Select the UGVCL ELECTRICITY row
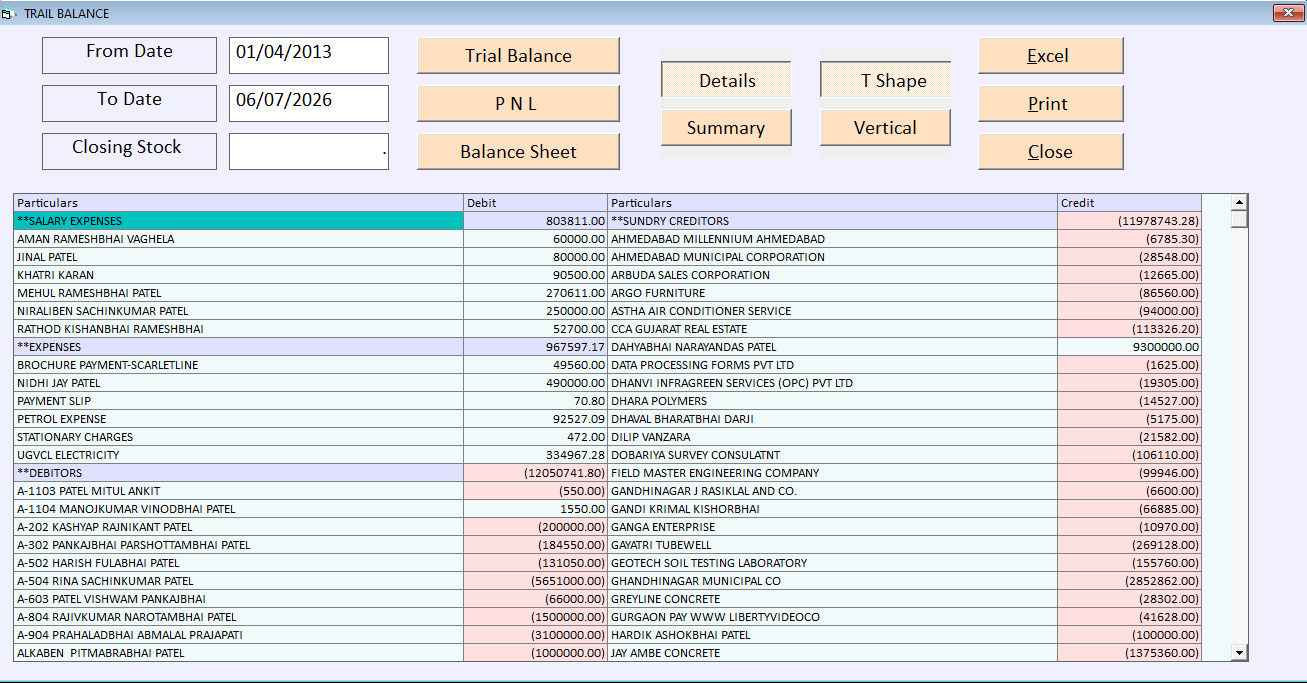The height and width of the screenshot is (684, 1307). pos(239,455)
